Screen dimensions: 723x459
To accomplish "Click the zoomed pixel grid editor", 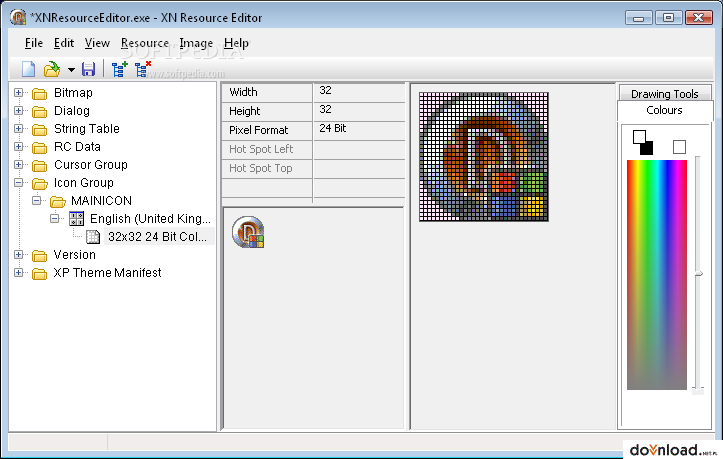I will pos(484,157).
